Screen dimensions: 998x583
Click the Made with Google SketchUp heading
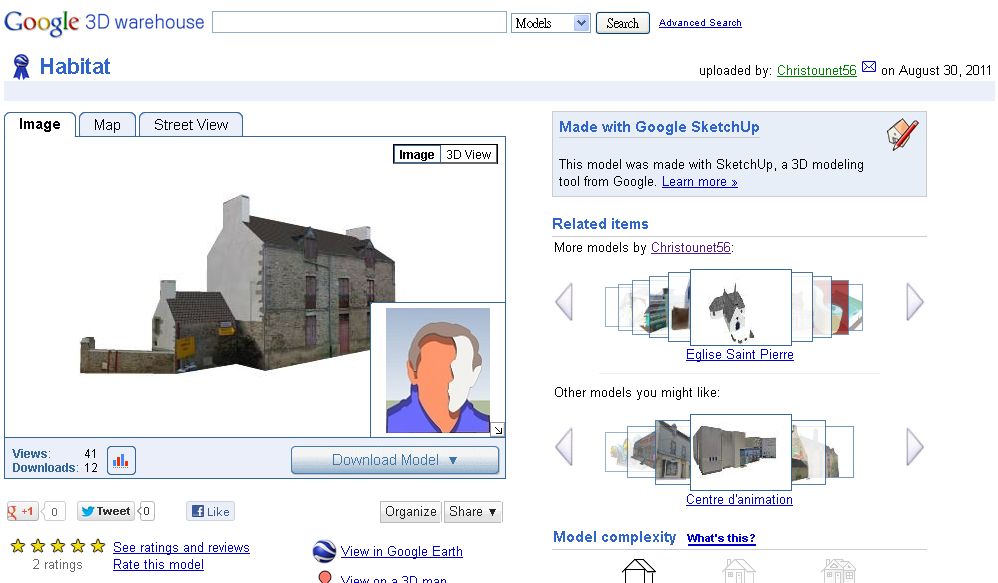coord(659,127)
